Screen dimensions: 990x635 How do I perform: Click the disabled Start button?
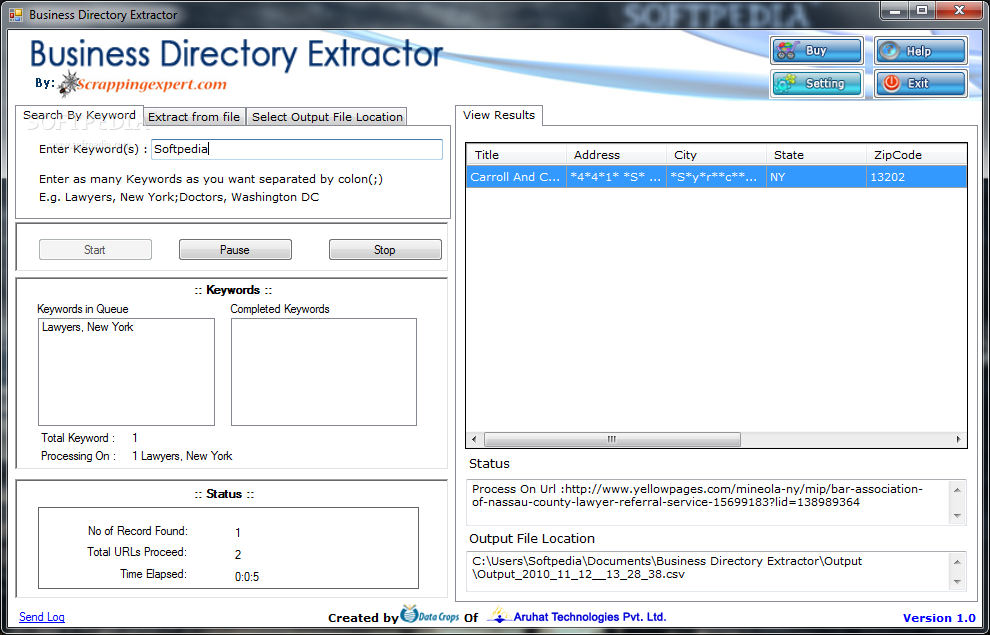[x=95, y=250]
